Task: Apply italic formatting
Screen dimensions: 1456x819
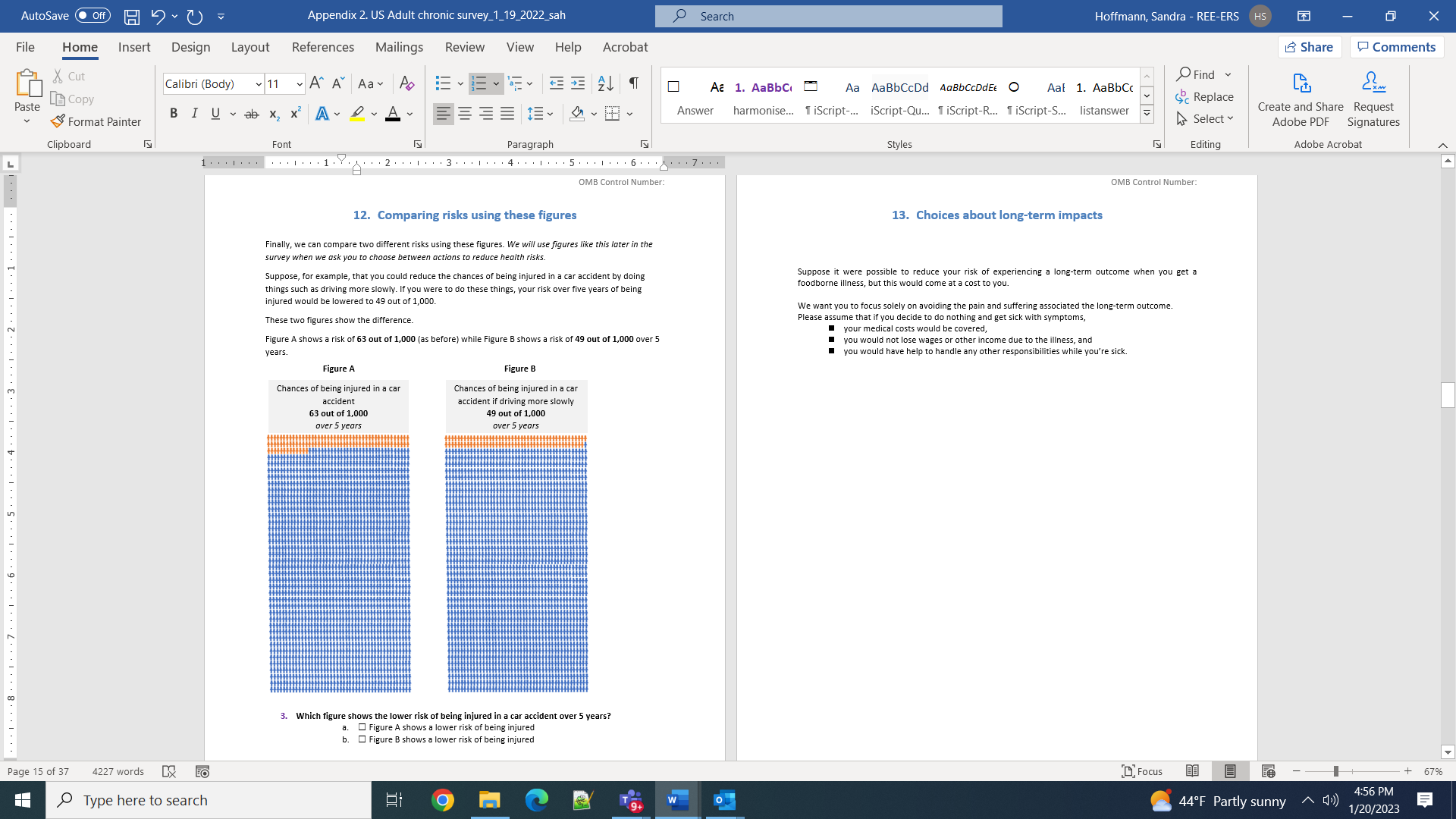Action: 194,114
